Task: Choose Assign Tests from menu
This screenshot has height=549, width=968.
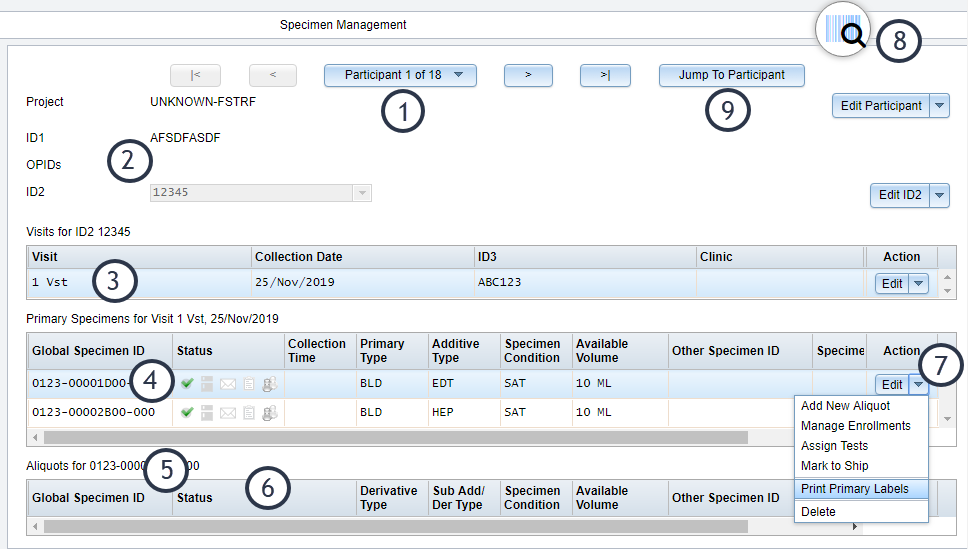Action: click(861, 446)
